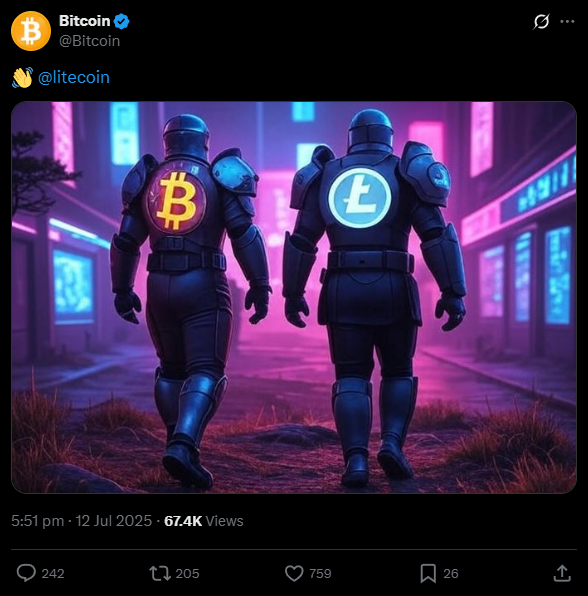This screenshot has height=596, width=588.
Task: Open the Bitcoin profile avatar
Action: click(31, 31)
